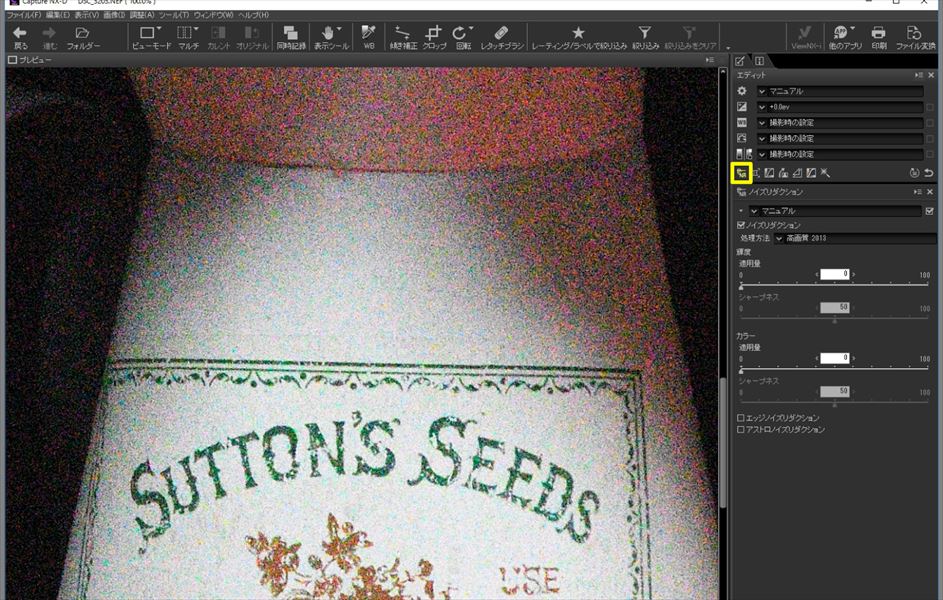Click the 輝度 適用量 value field
This screenshot has width=943, height=600.
tap(835, 274)
